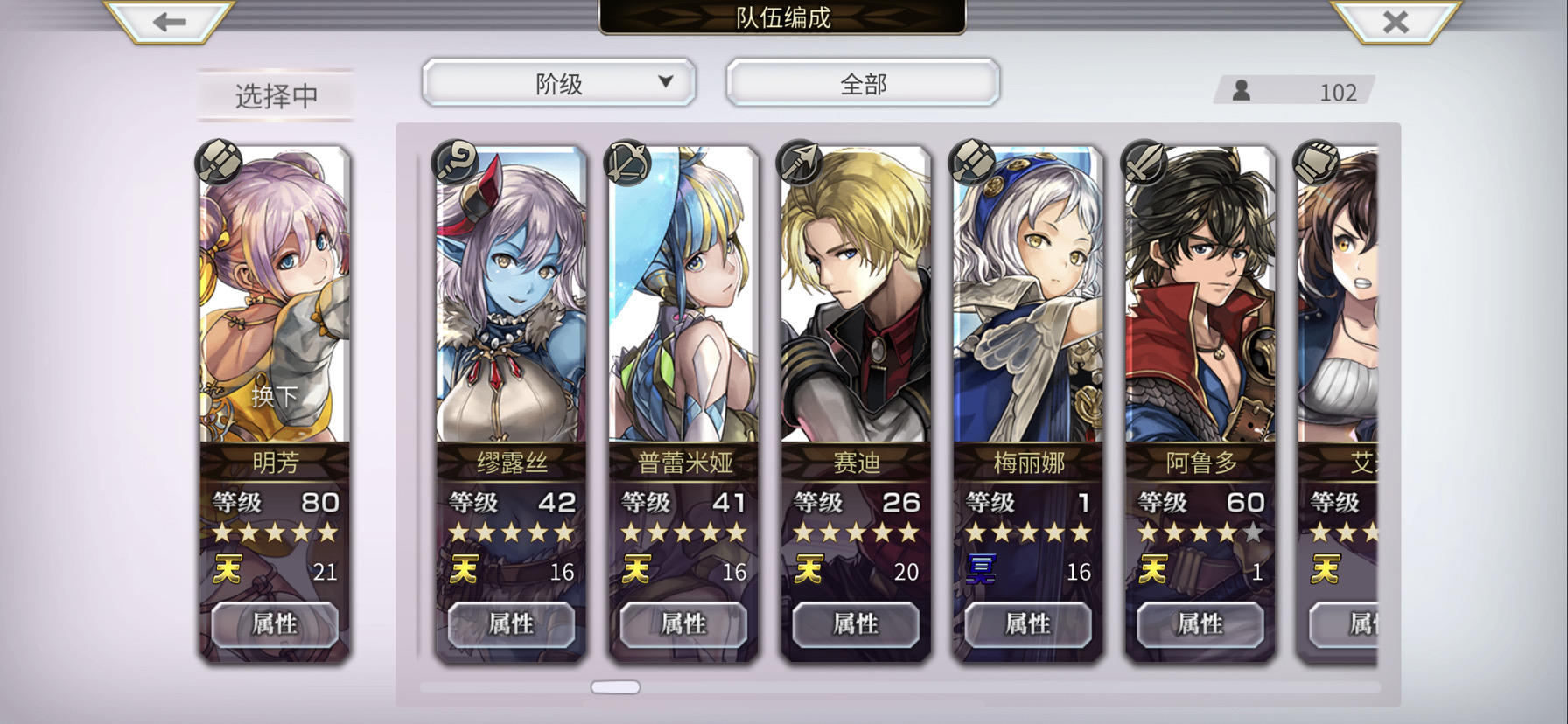Click the bow class icon on 普蕾米娅's card
Screen dimensions: 1568x724
[629, 162]
